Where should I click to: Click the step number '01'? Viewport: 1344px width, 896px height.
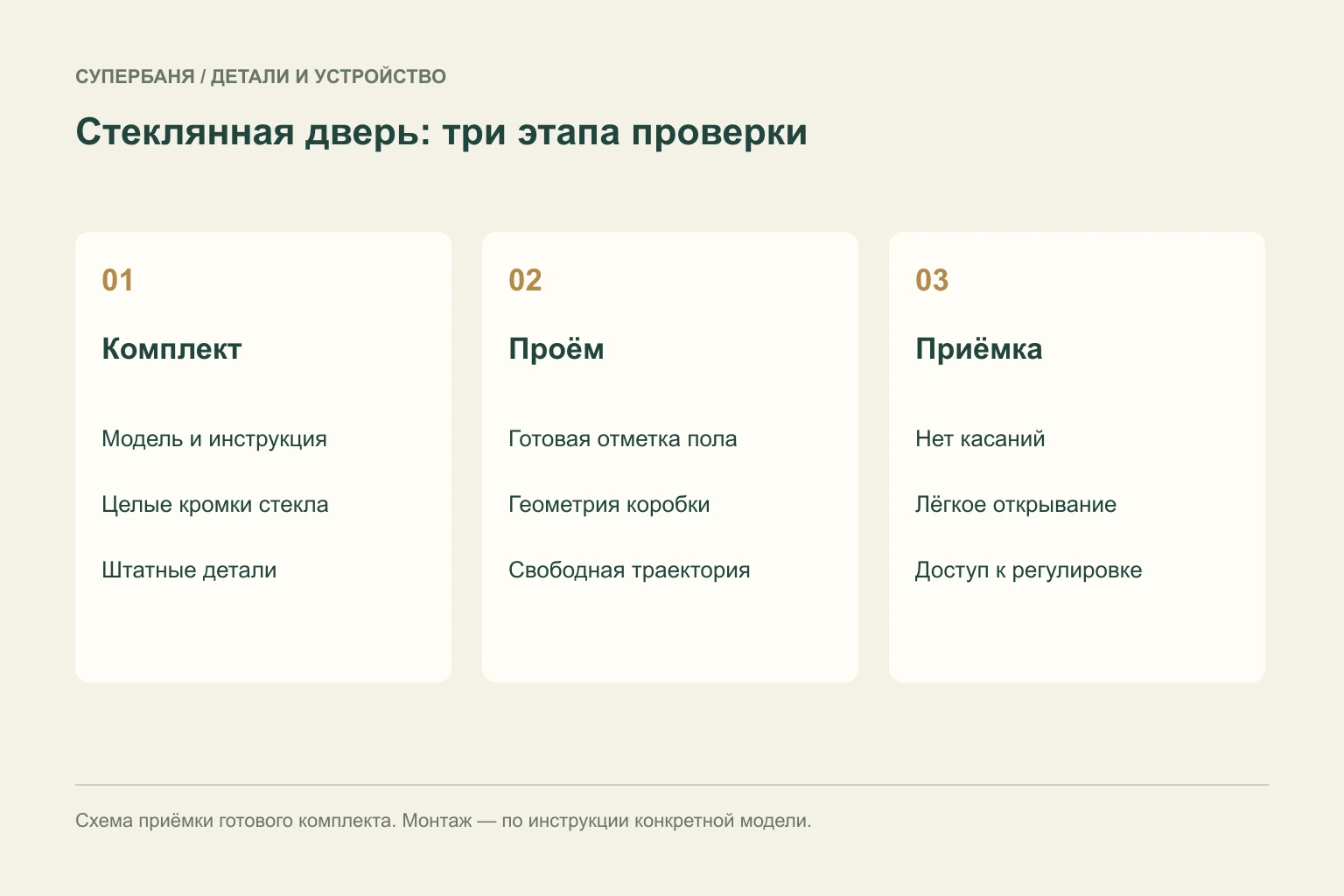pos(117,280)
